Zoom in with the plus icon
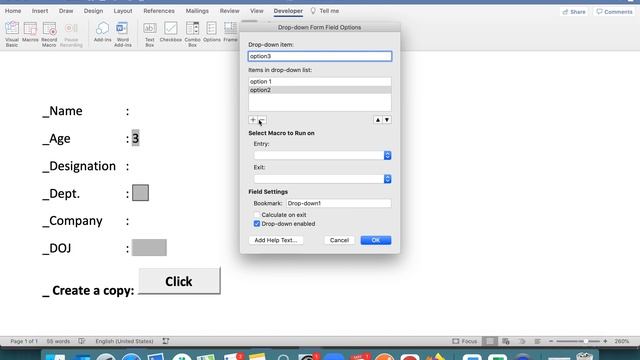Viewport: 640px width, 360px height. [x=605, y=341]
